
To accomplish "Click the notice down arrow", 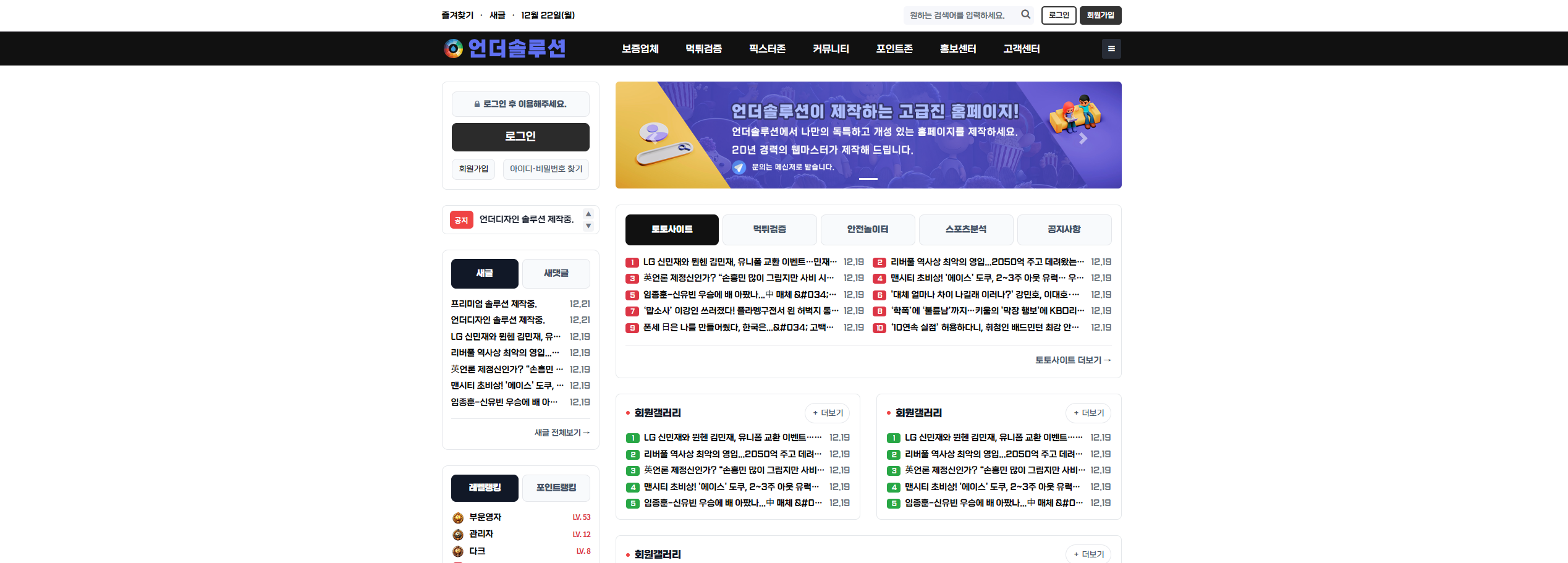I will click(x=588, y=226).
